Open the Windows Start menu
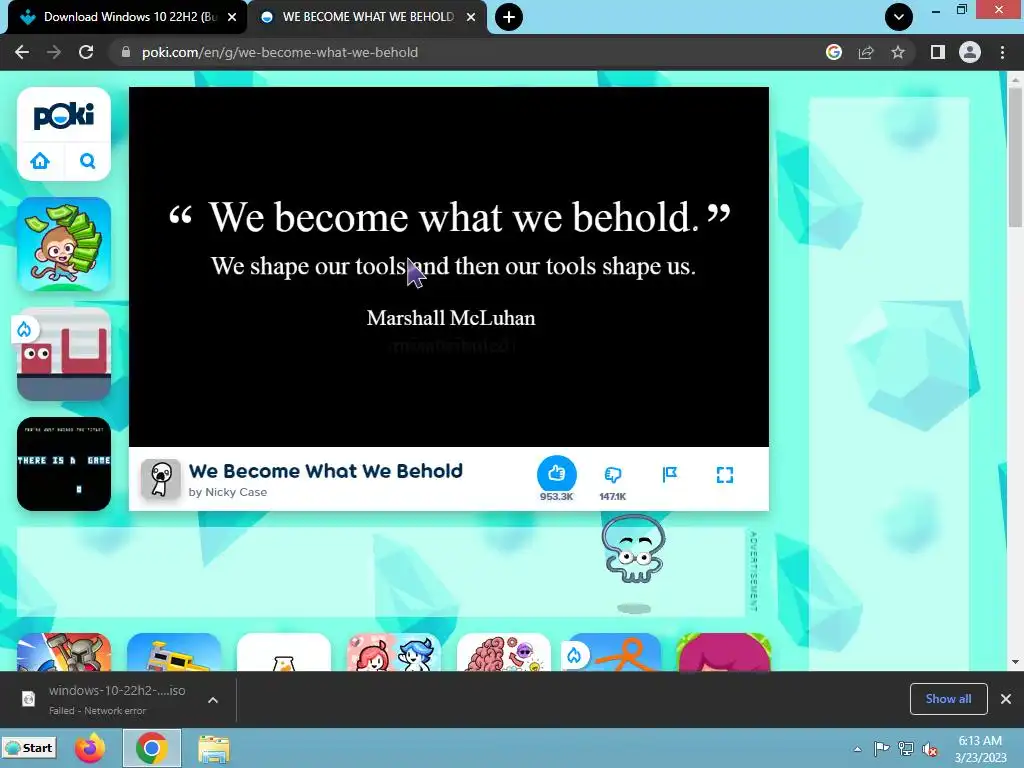Screen dimensions: 1024x768 tap(29, 748)
